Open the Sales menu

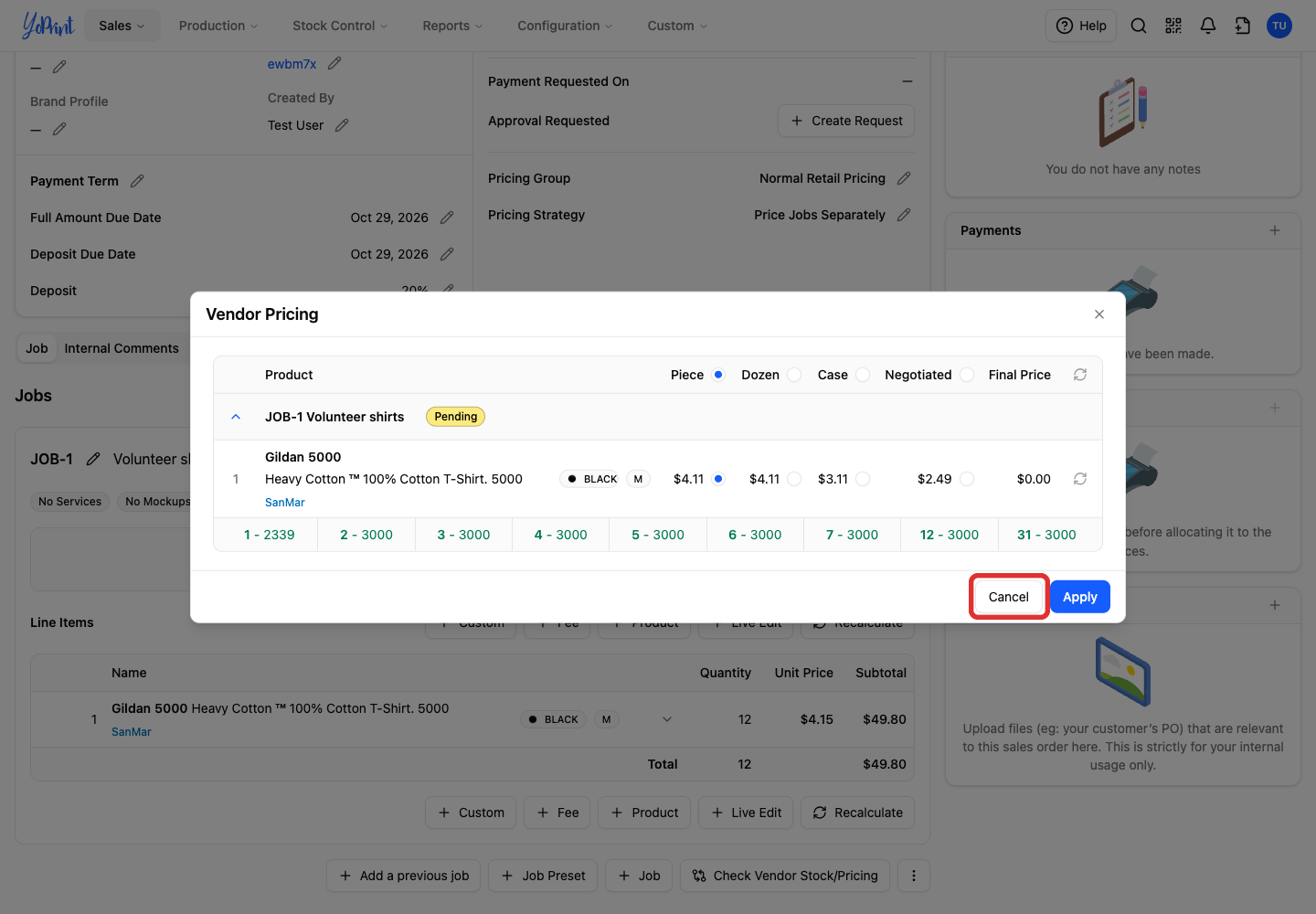click(x=122, y=26)
